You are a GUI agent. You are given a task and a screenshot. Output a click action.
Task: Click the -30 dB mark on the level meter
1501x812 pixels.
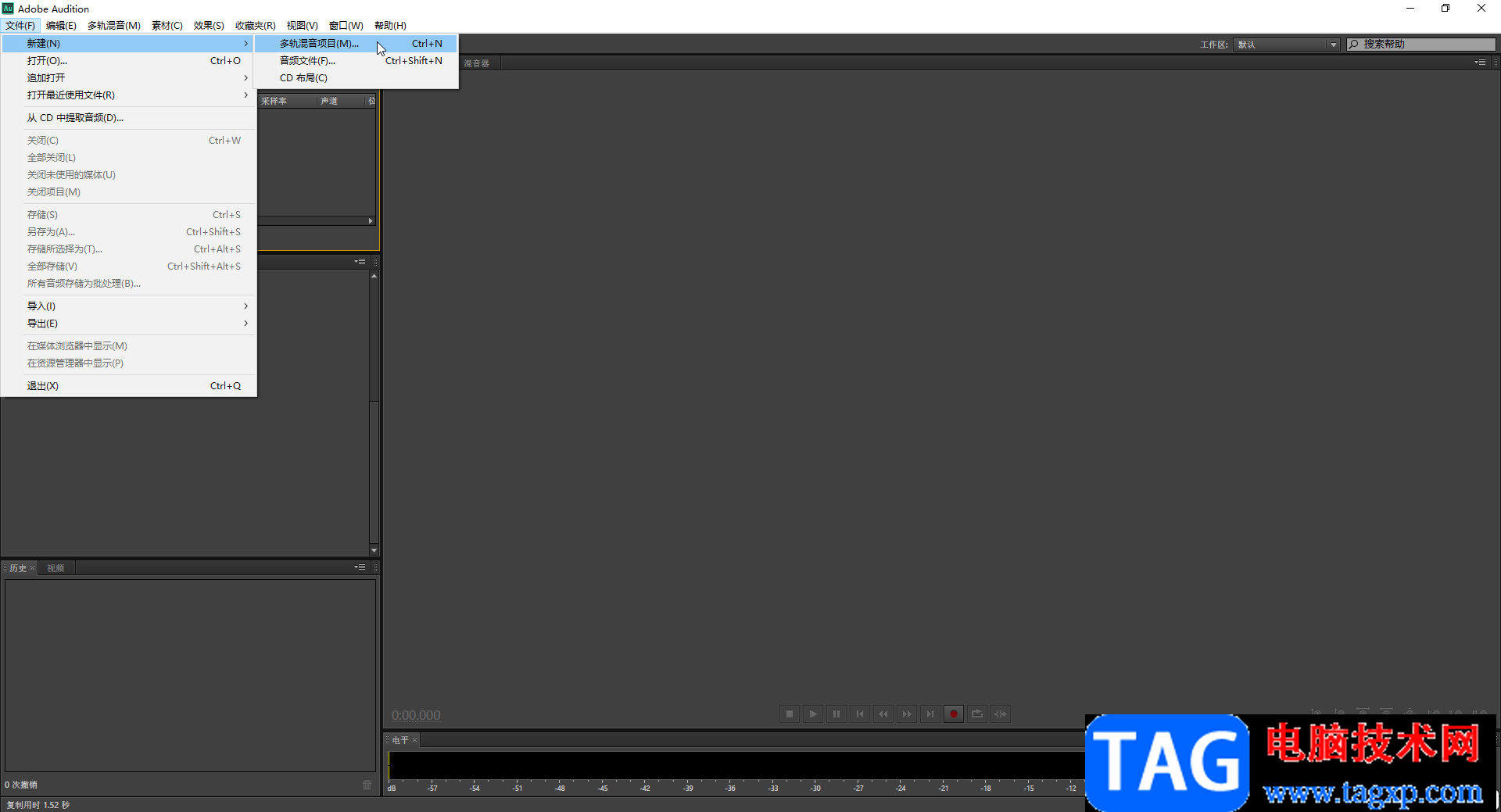click(815, 789)
